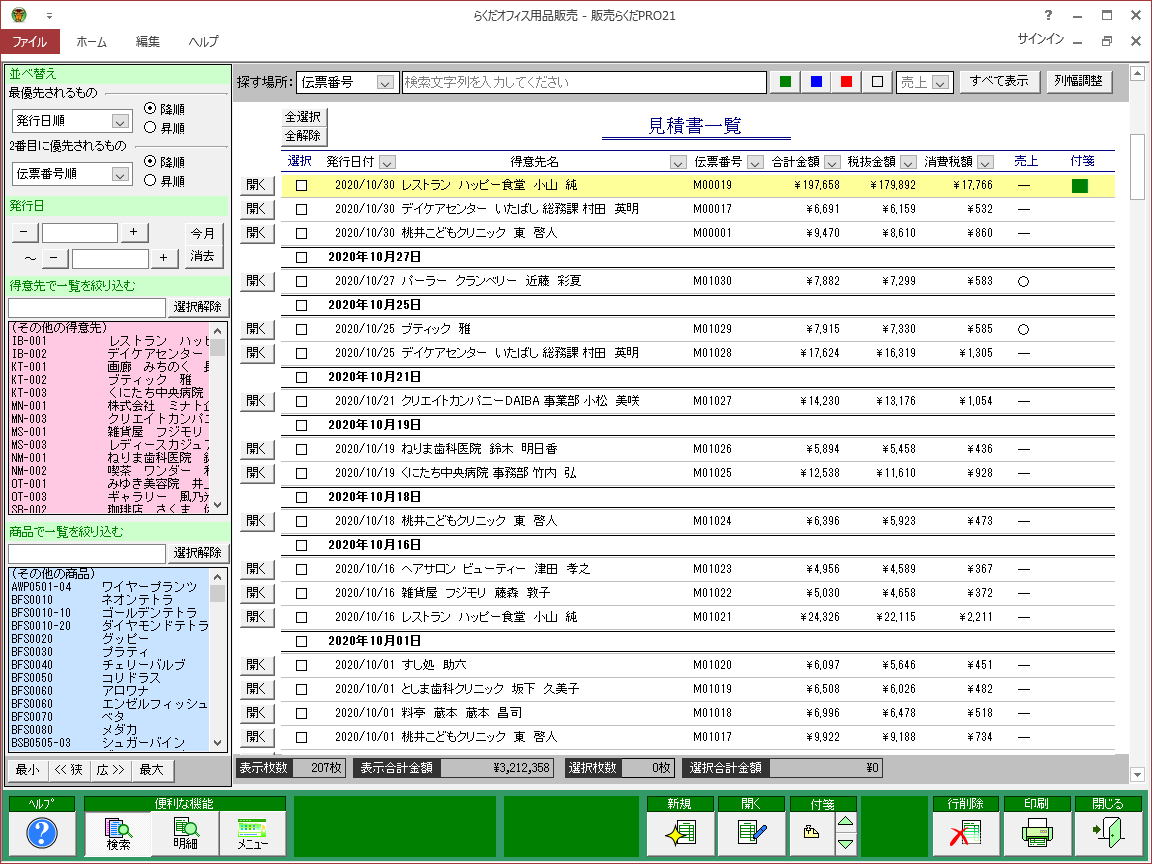Click 選択解除 under customer filter
This screenshot has height=864, width=1152.
[x=198, y=307]
